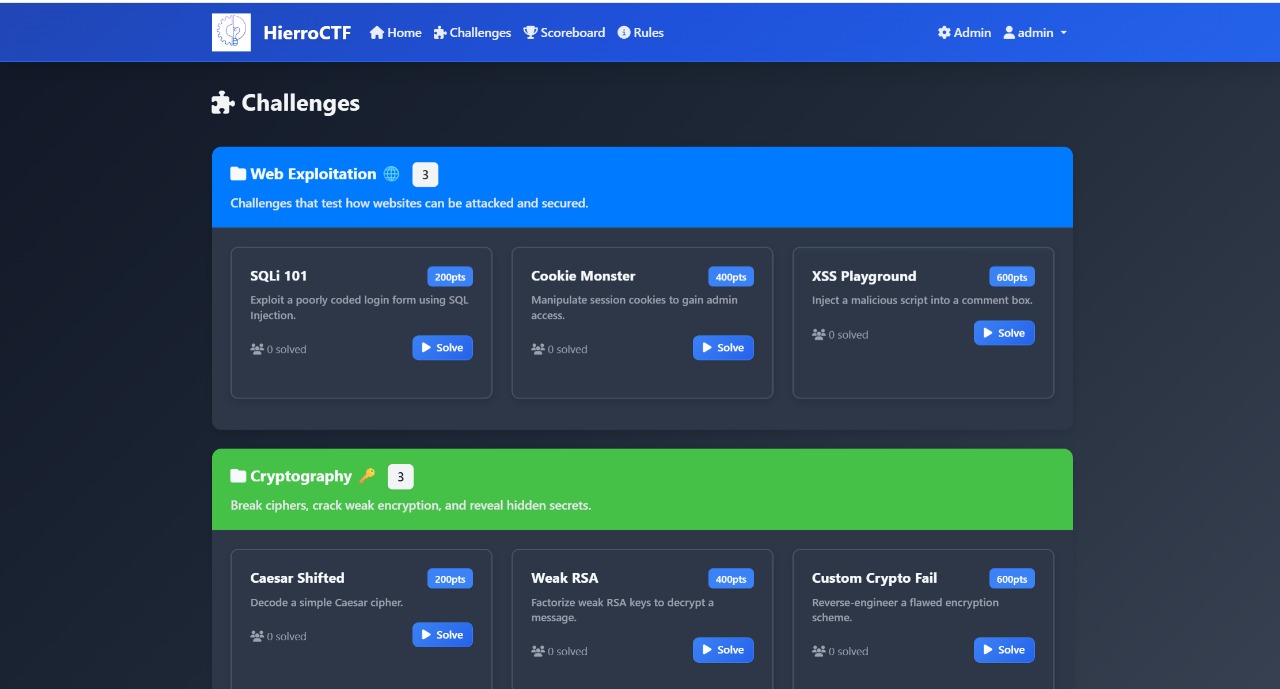Click the info icon beside Rules
This screenshot has width=1280, height=689.
click(x=623, y=32)
